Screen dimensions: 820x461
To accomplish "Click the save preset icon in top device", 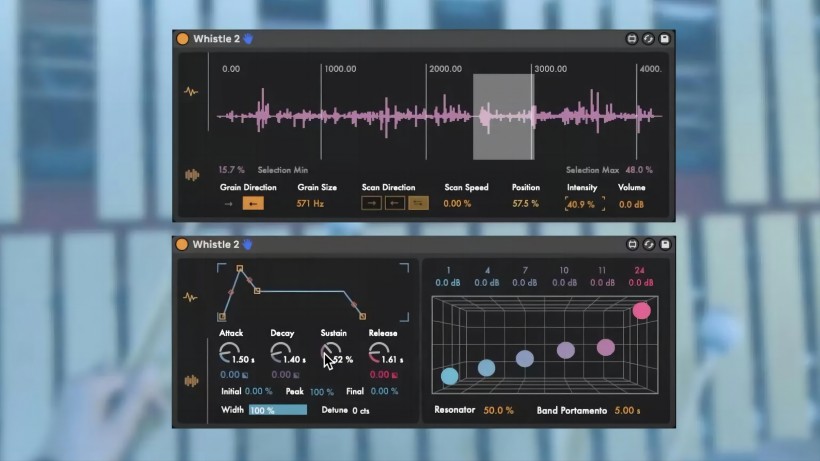I will (665, 39).
